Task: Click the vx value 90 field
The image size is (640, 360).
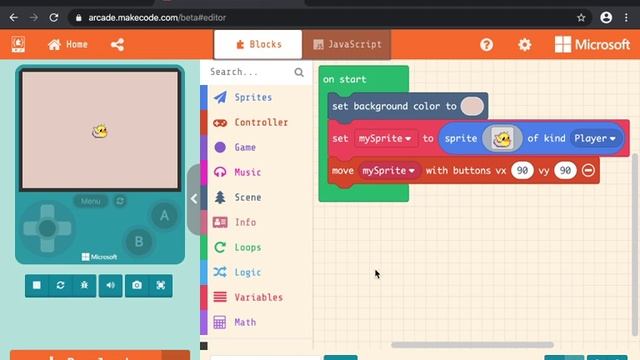Action: click(x=522, y=171)
